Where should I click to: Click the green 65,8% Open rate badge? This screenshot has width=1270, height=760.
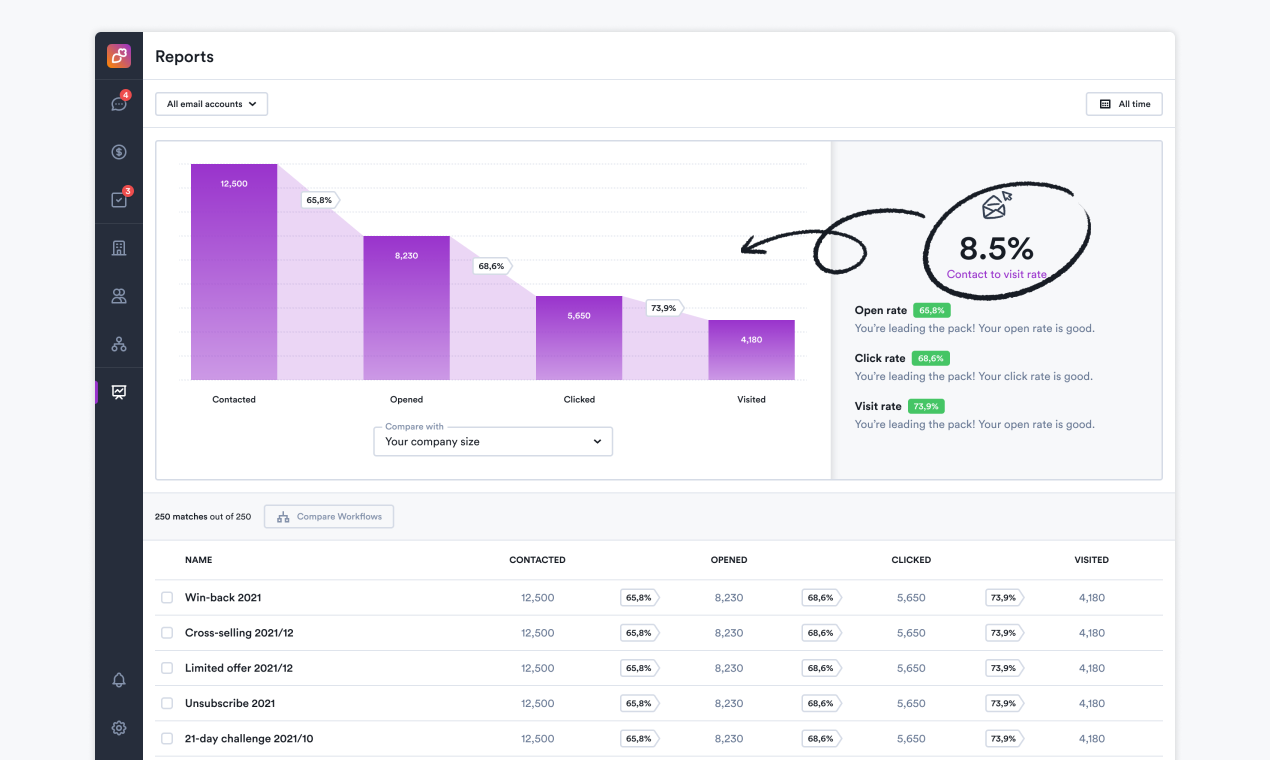(x=931, y=310)
